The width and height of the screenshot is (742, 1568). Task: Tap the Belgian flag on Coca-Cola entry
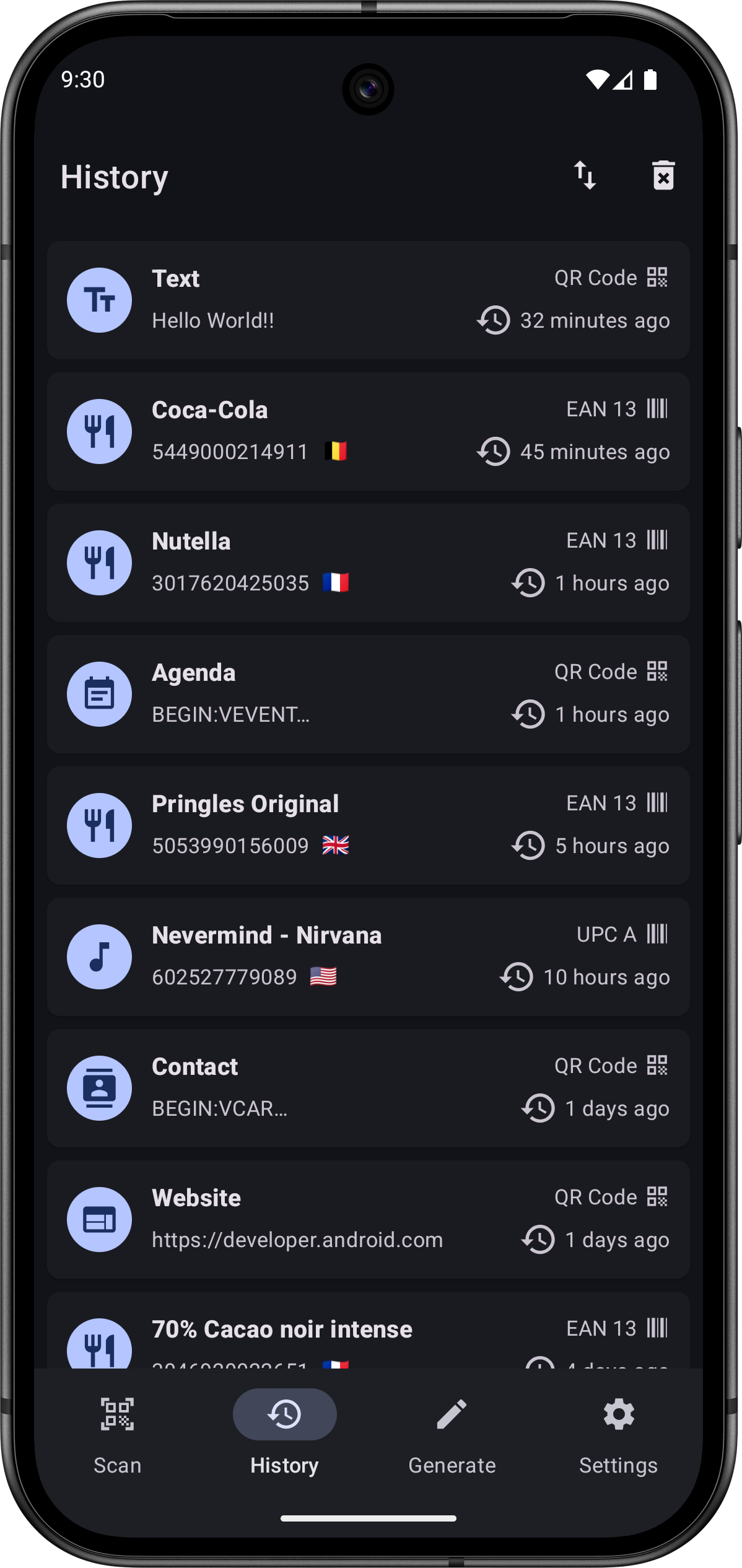(336, 452)
